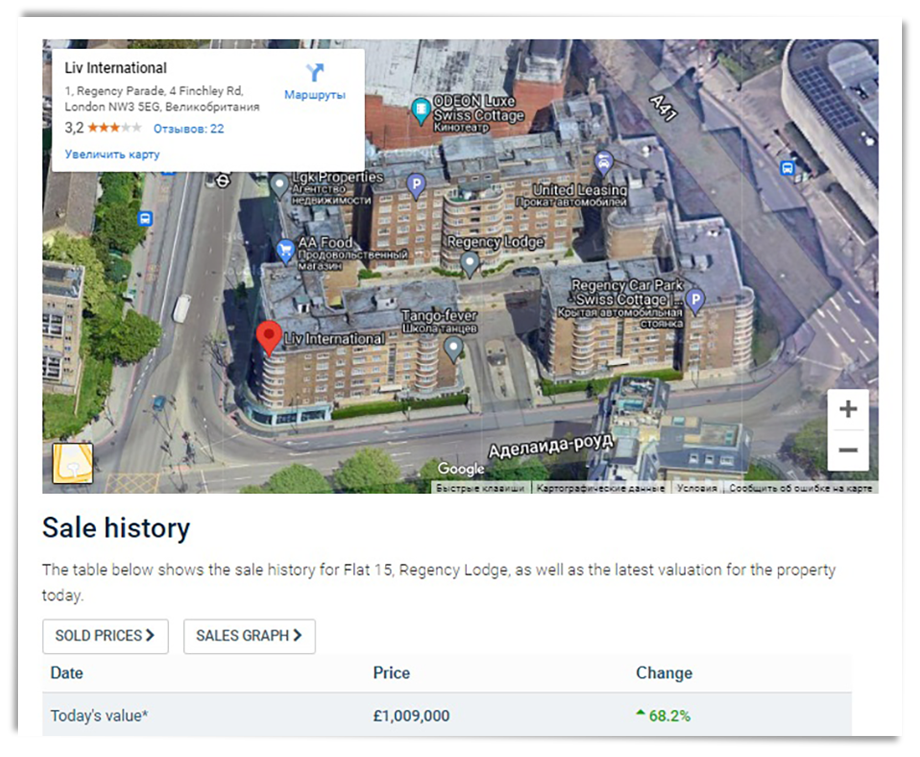Image resolution: width=920 pixels, height=757 pixels.
Task: Open the SALES GRAPH button
Action: point(249,636)
